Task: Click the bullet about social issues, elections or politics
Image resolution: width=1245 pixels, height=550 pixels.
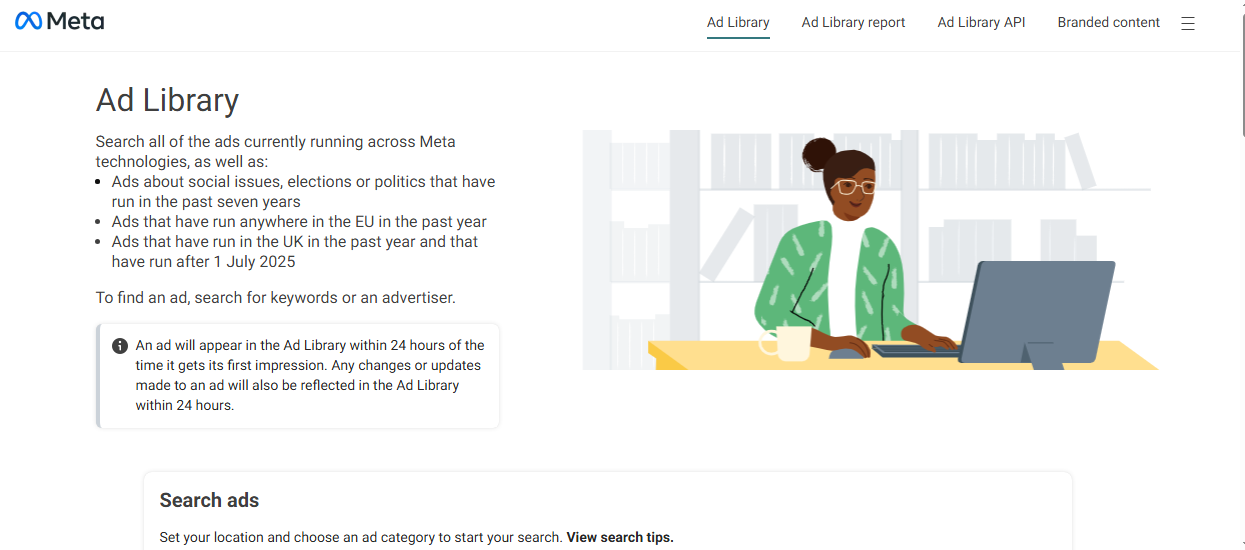Action: coord(303,191)
